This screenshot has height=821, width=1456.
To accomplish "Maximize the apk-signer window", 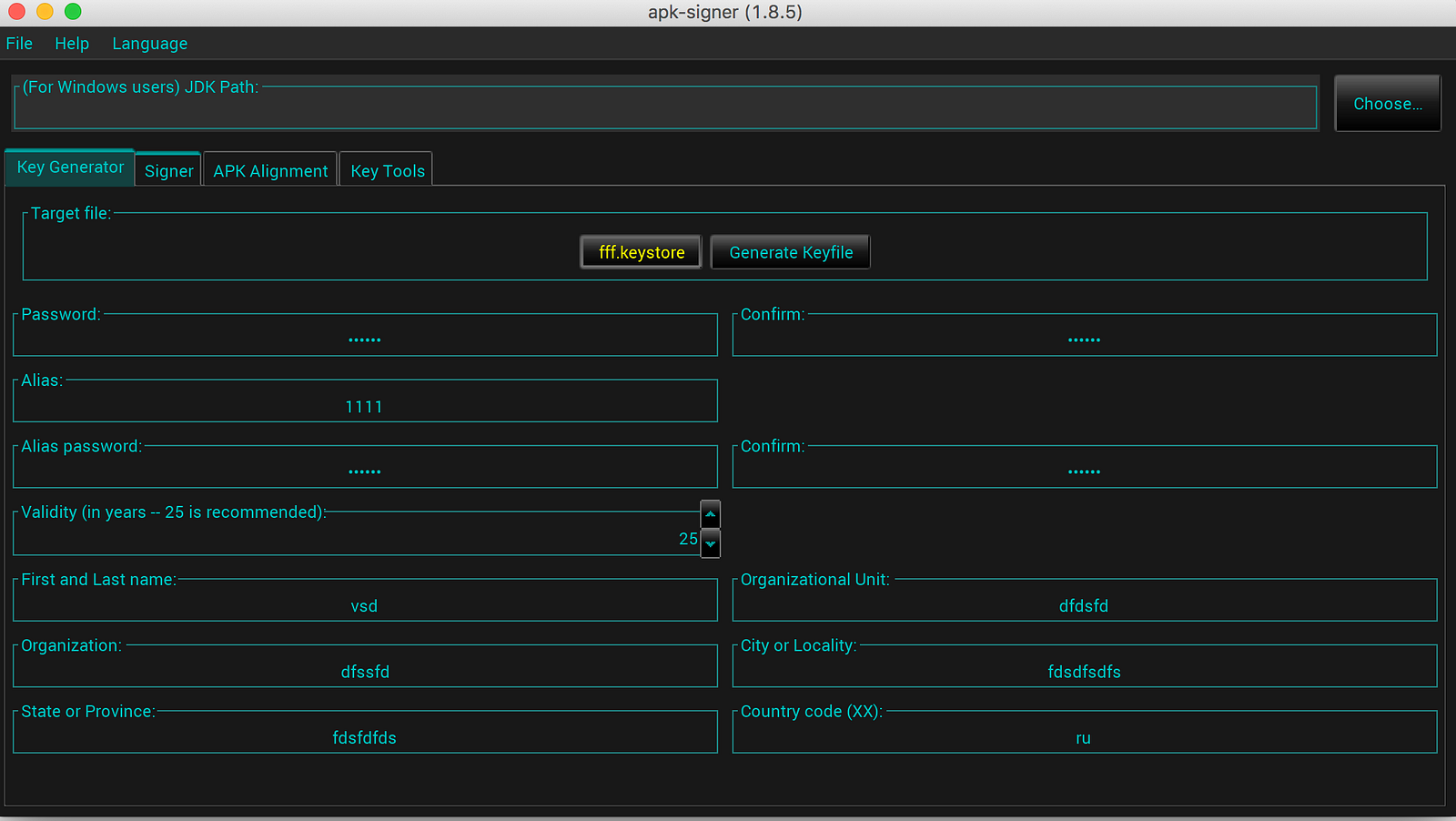I will coord(73,12).
